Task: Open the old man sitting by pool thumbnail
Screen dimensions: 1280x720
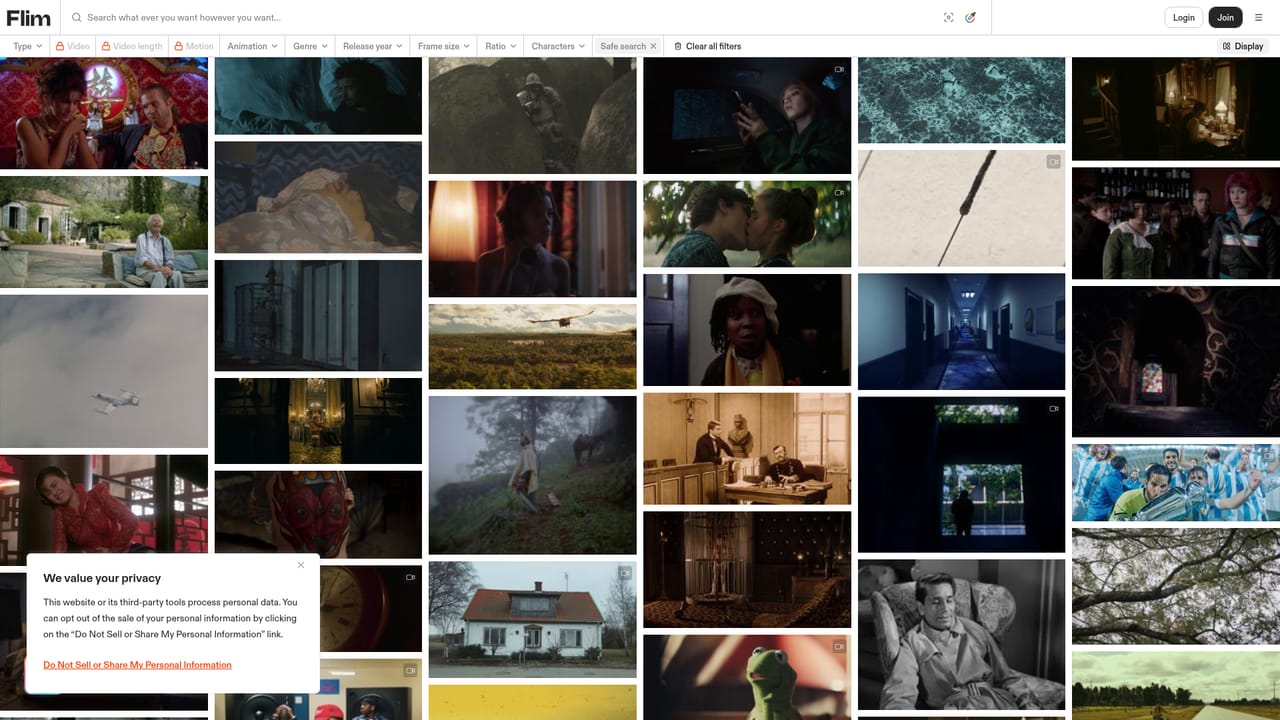Action: pos(104,232)
